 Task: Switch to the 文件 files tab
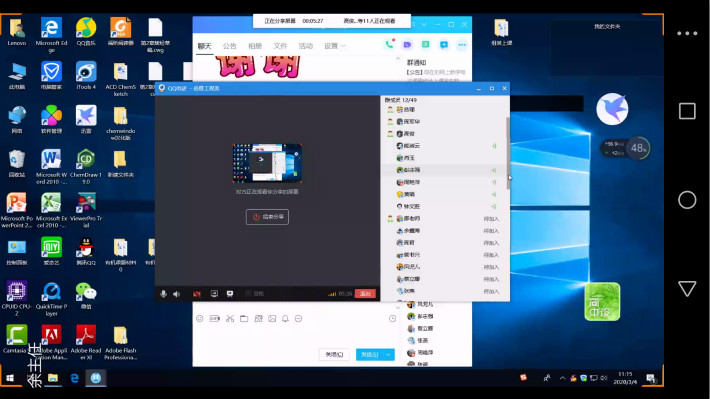pyautogui.click(x=280, y=46)
